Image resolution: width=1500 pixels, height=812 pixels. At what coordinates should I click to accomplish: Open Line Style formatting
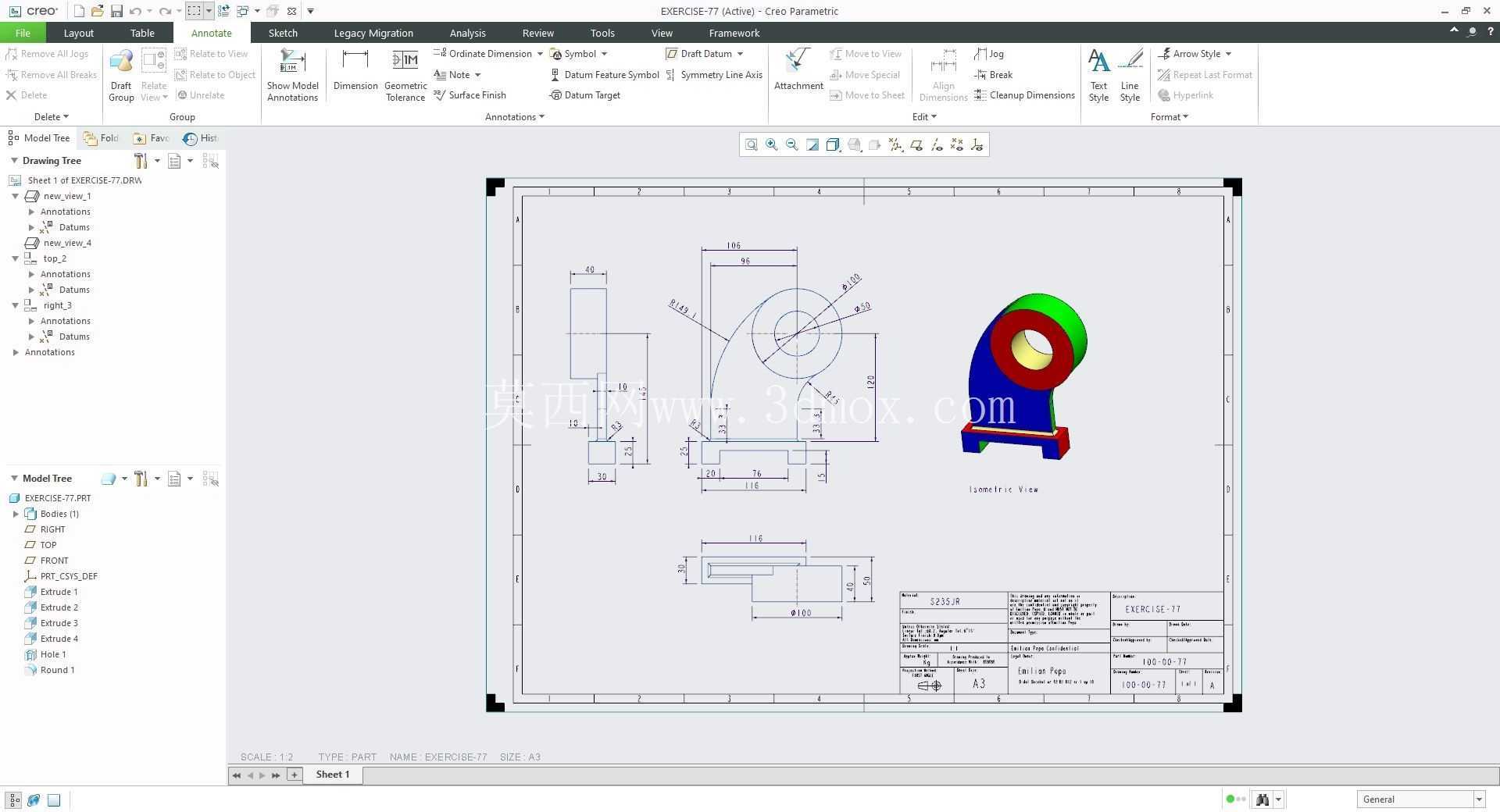(1130, 75)
